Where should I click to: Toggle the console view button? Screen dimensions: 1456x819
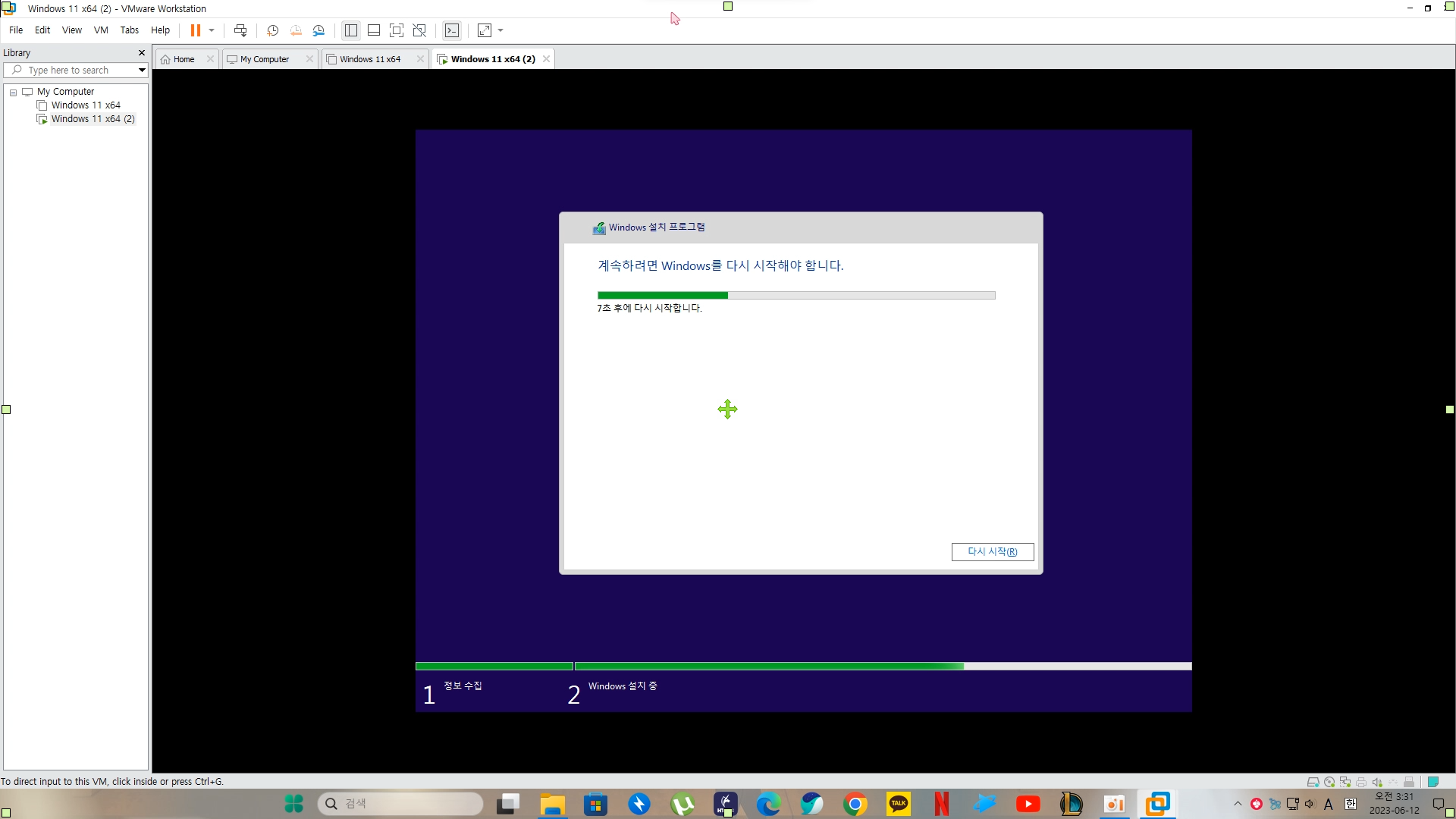pyautogui.click(x=452, y=30)
